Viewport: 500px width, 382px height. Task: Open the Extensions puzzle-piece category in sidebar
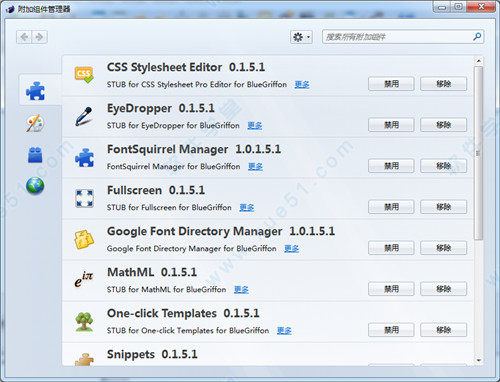tap(36, 91)
